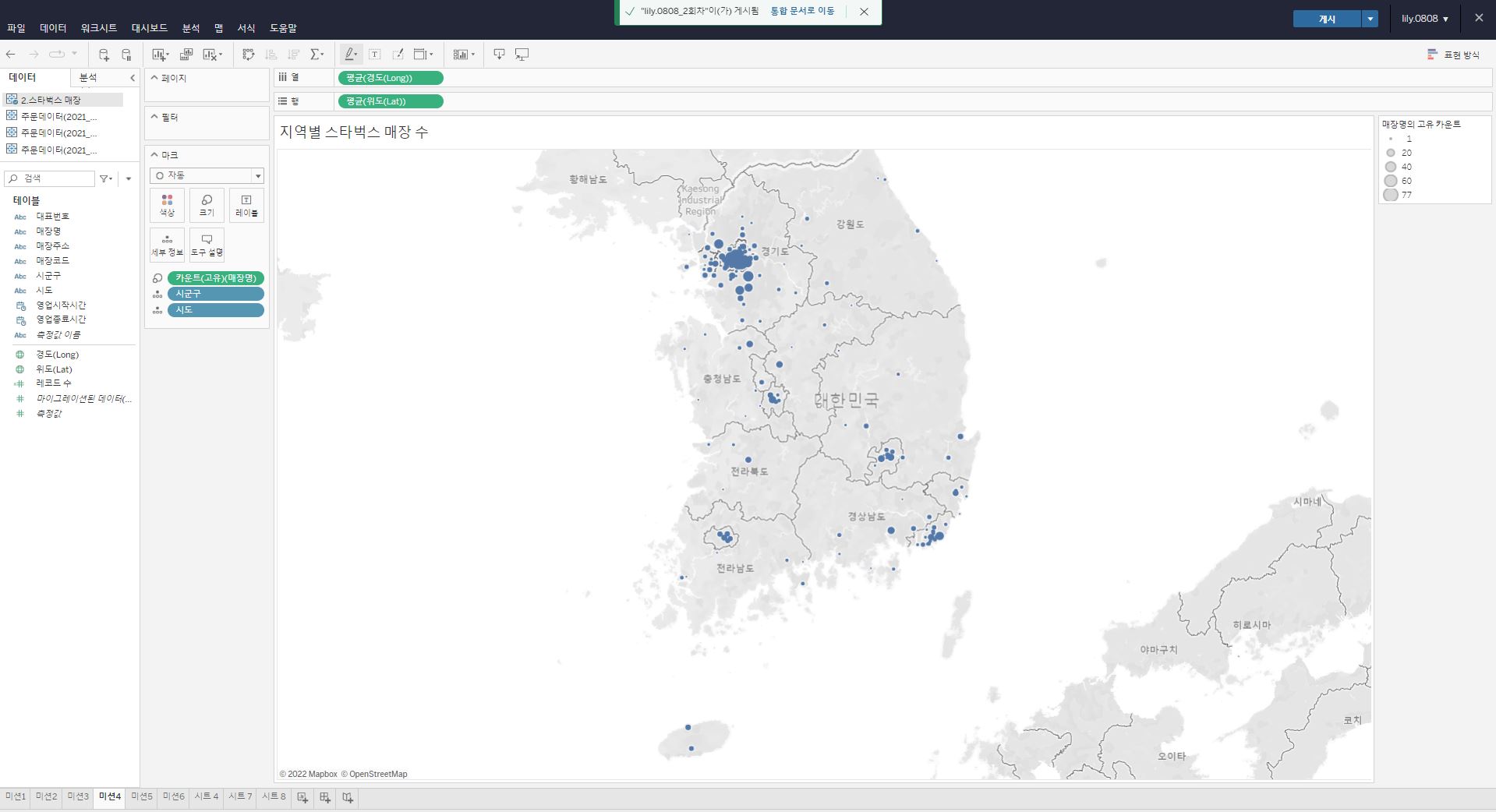Open the 워크시트 menu
This screenshot has width=1496, height=812.
[99, 28]
